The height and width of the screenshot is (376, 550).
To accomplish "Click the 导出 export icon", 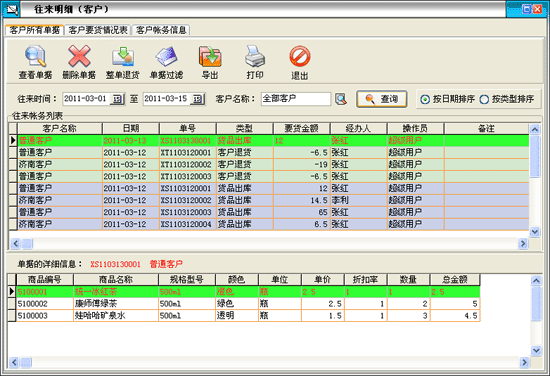I will [x=210, y=57].
